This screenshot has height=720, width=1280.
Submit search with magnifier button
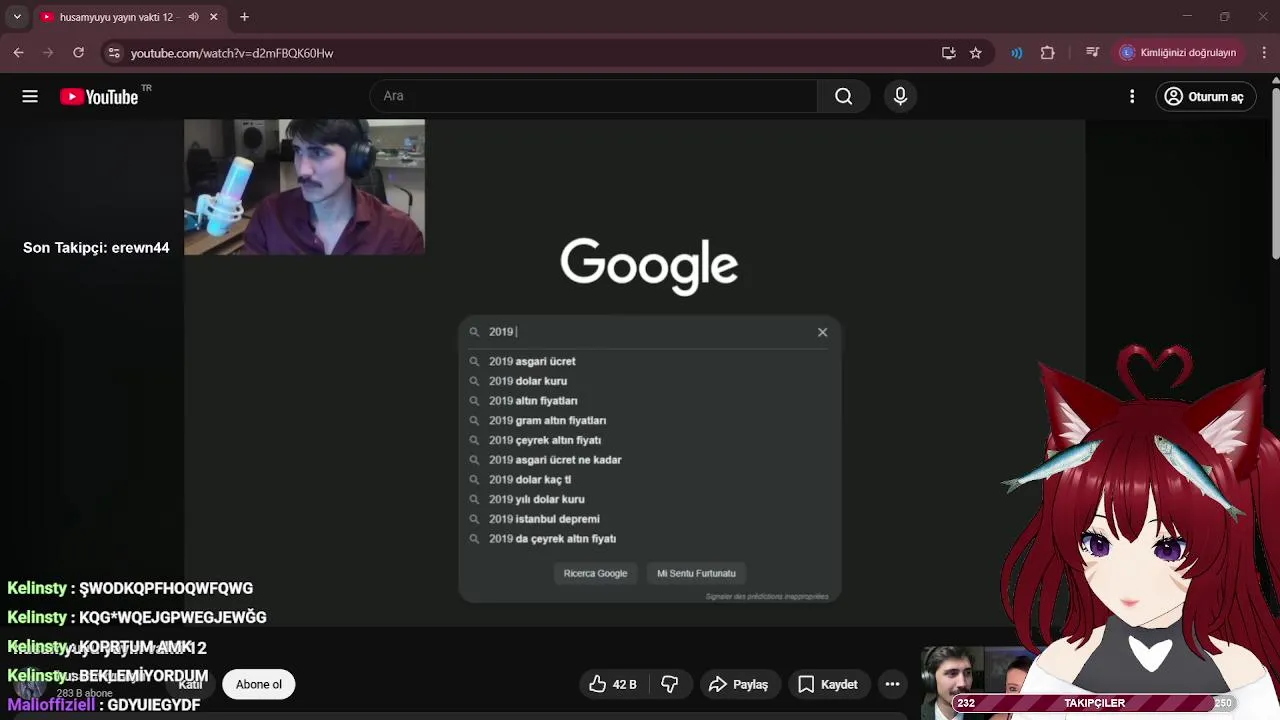844,96
